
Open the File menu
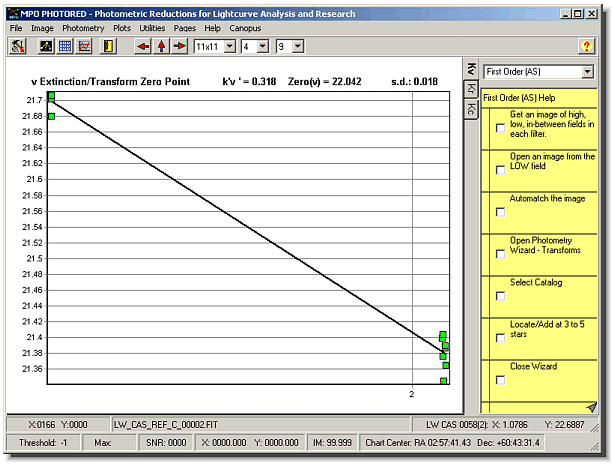(16, 28)
